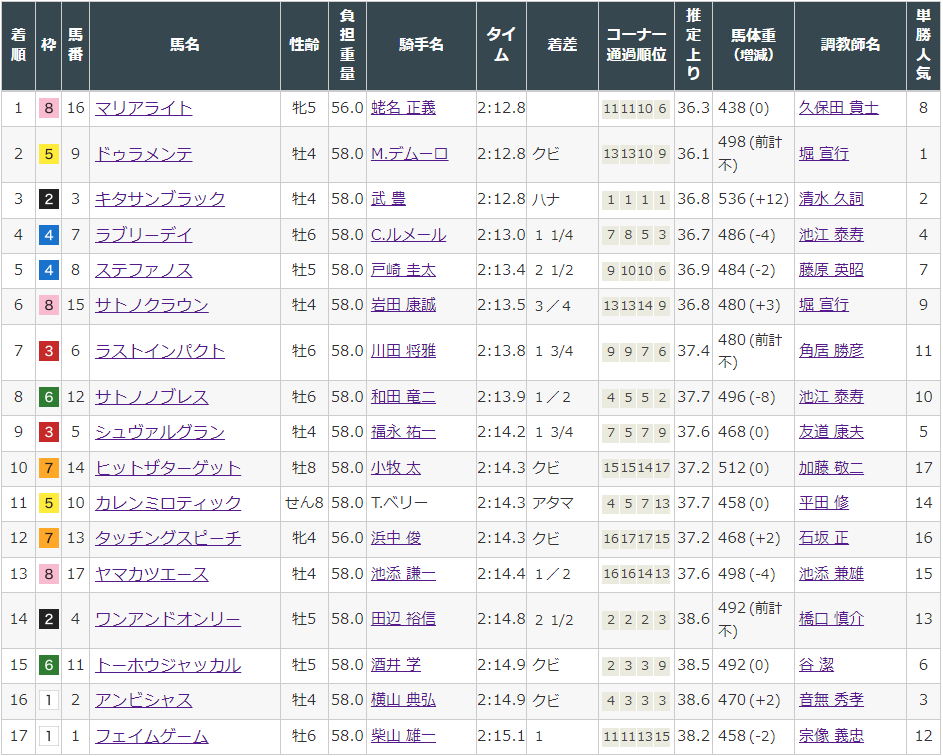Screen dimensions: 943x756
Task: Open trainer link 池江 泰寿 in ラブリーデイ row
Action: [831, 235]
